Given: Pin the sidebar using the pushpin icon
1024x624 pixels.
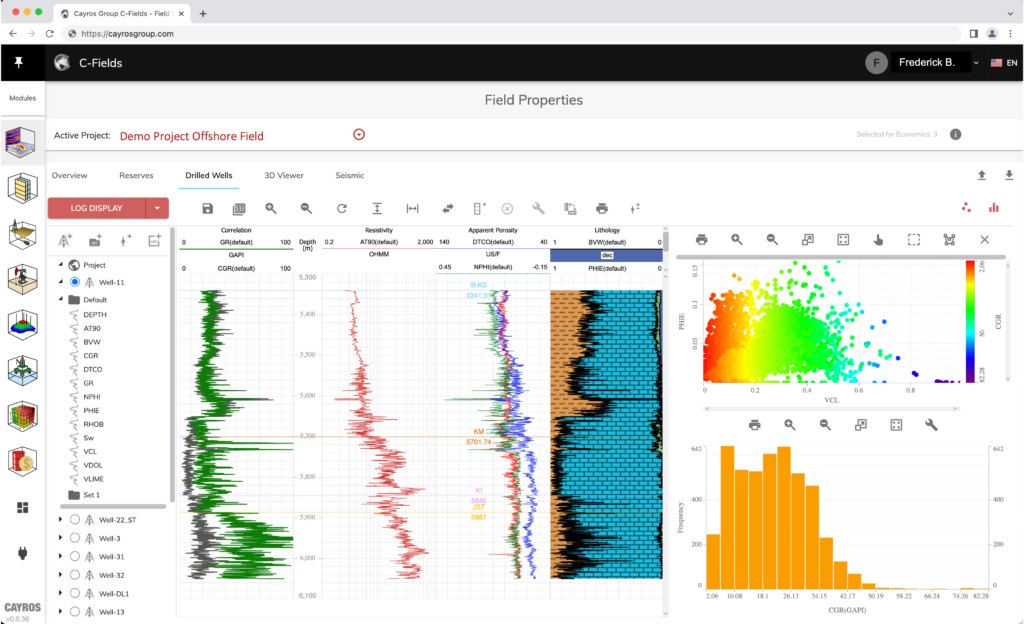Looking at the screenshot, I should [x=18, y=63].
